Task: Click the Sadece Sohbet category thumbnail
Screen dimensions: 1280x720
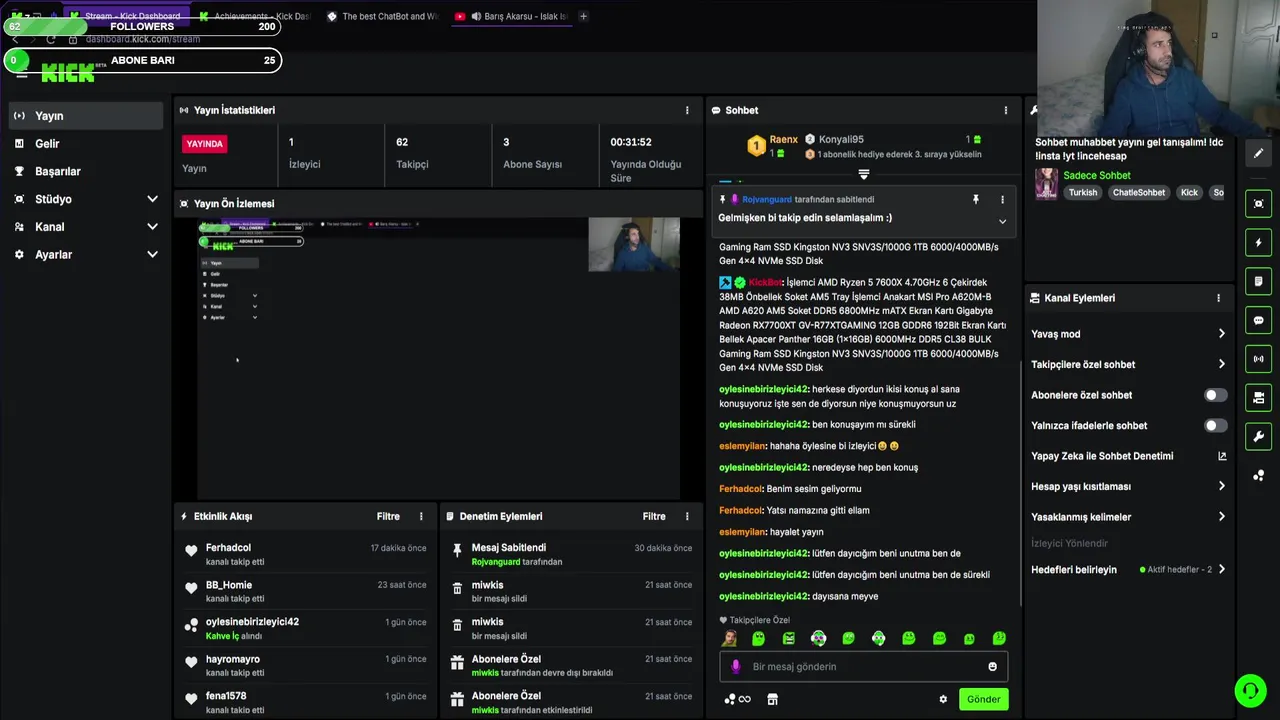Action: [x=1046, y=183]
